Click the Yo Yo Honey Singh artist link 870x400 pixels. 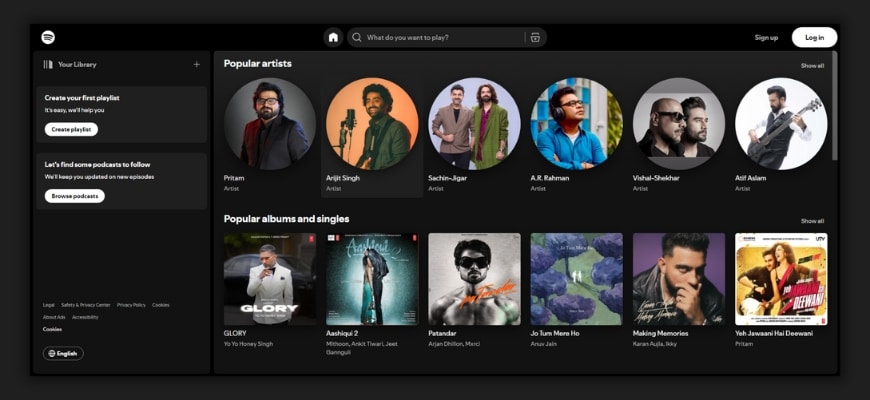249,344
